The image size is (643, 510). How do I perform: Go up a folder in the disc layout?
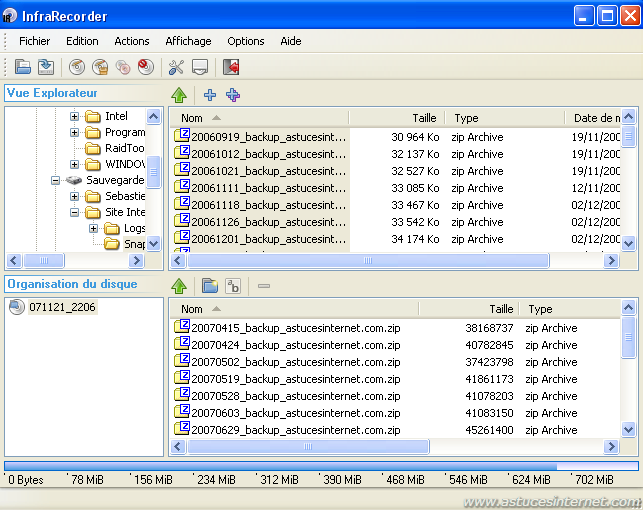coord(179,286)
